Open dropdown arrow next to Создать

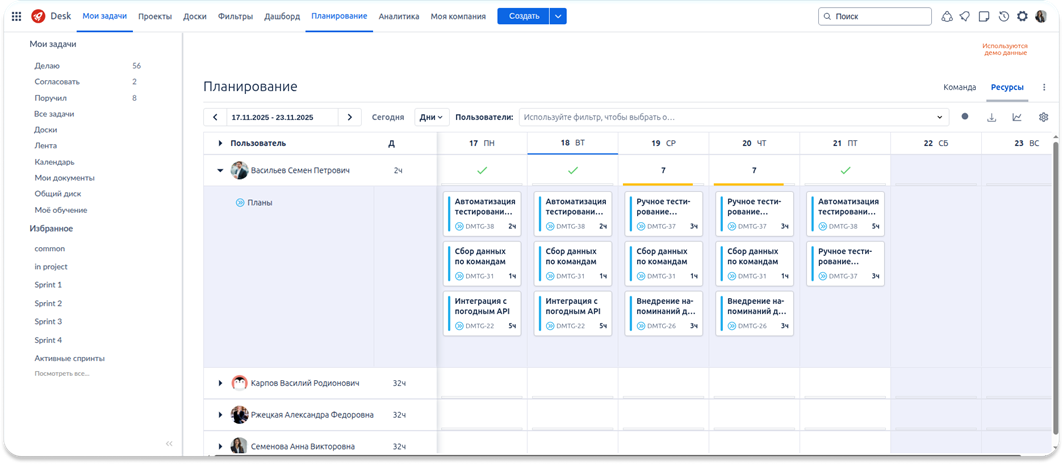coord(558,16)
